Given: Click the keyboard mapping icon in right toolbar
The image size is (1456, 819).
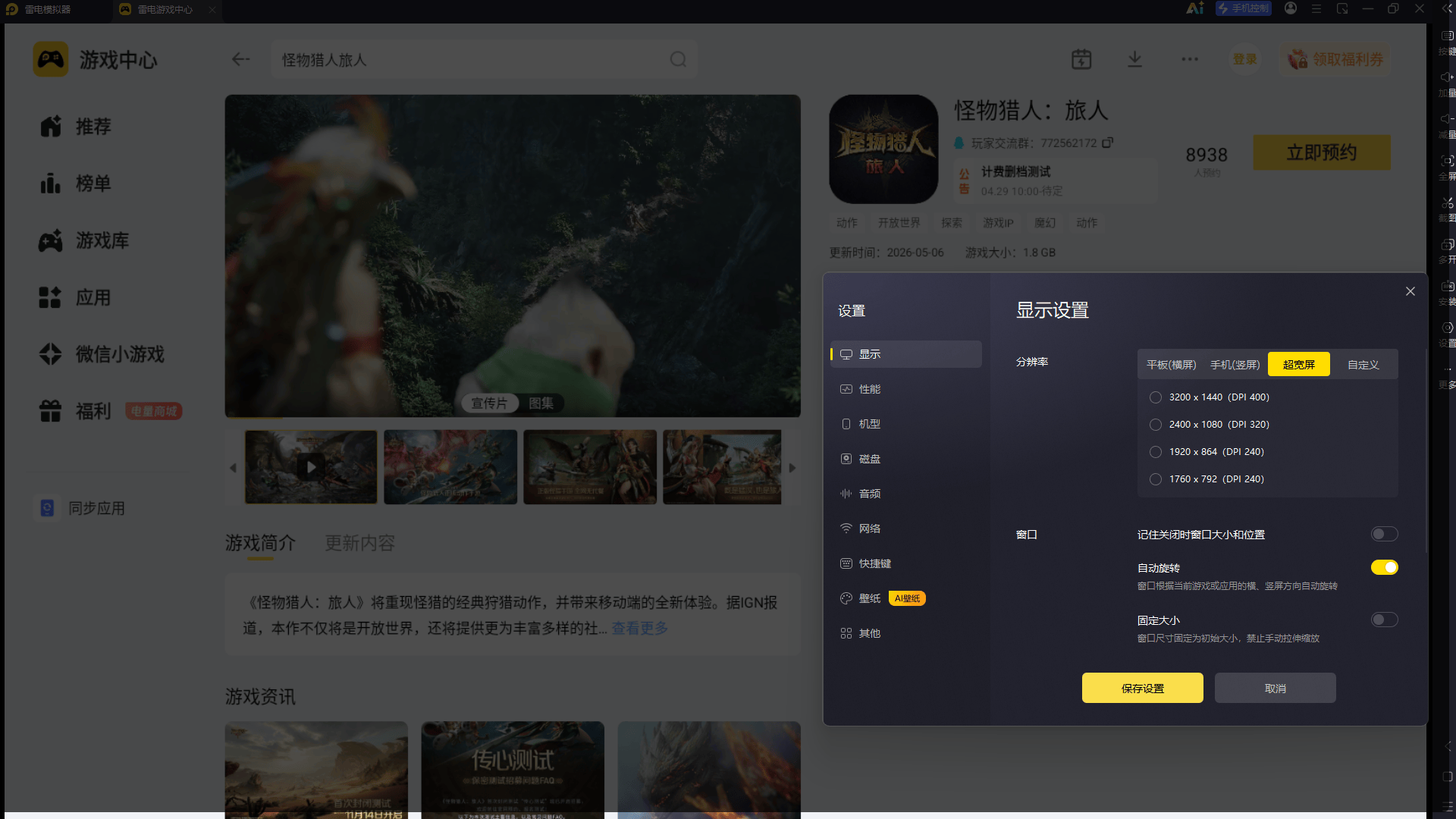Looking at the screenshot, I should [1447, 36].
